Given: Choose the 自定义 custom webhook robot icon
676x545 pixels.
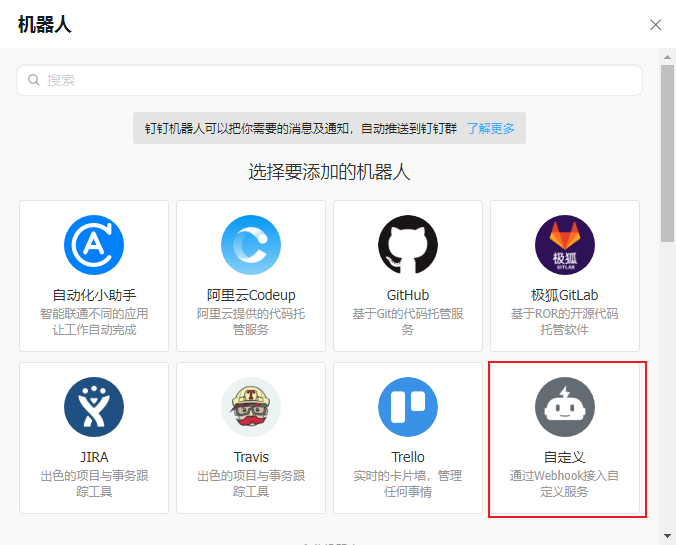Looking at the screenshot, I should click(x=565, y=407).
